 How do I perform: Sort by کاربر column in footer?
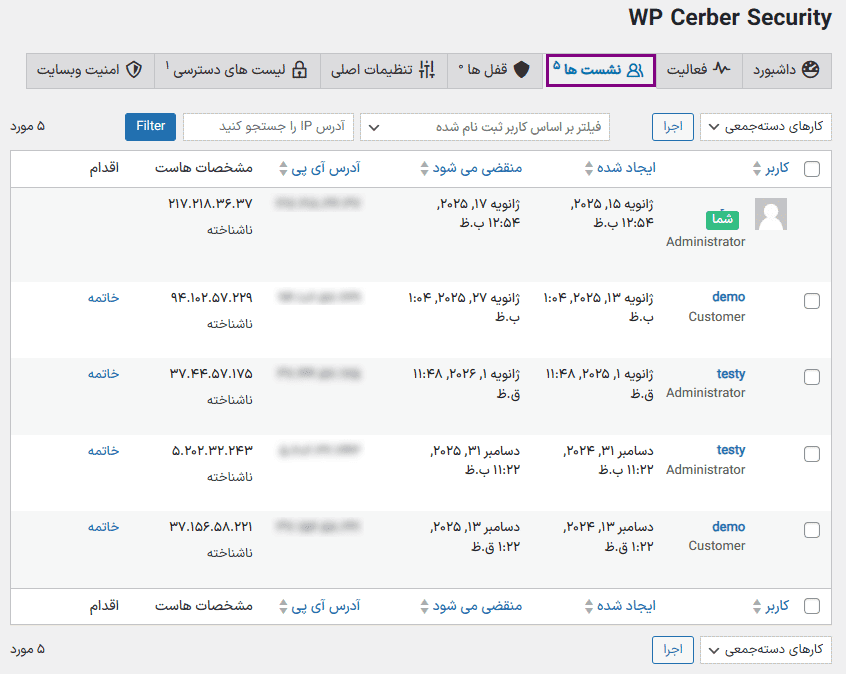tap(777, 606)
